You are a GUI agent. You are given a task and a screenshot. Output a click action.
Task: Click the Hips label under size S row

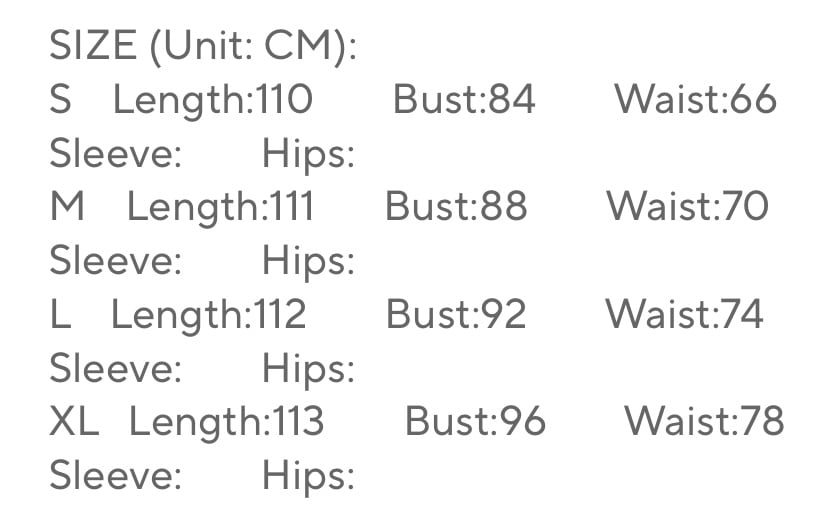pos(308,154)
